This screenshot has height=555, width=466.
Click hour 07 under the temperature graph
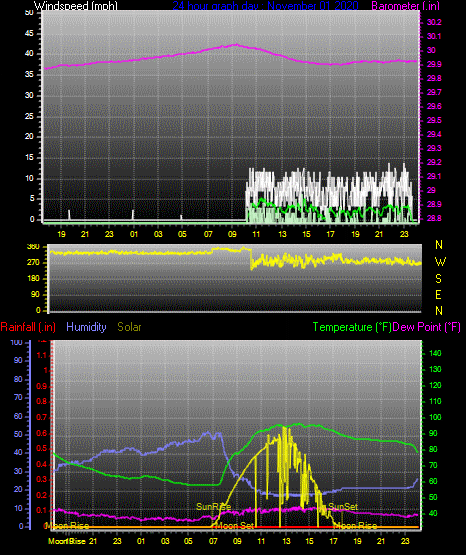213,541
